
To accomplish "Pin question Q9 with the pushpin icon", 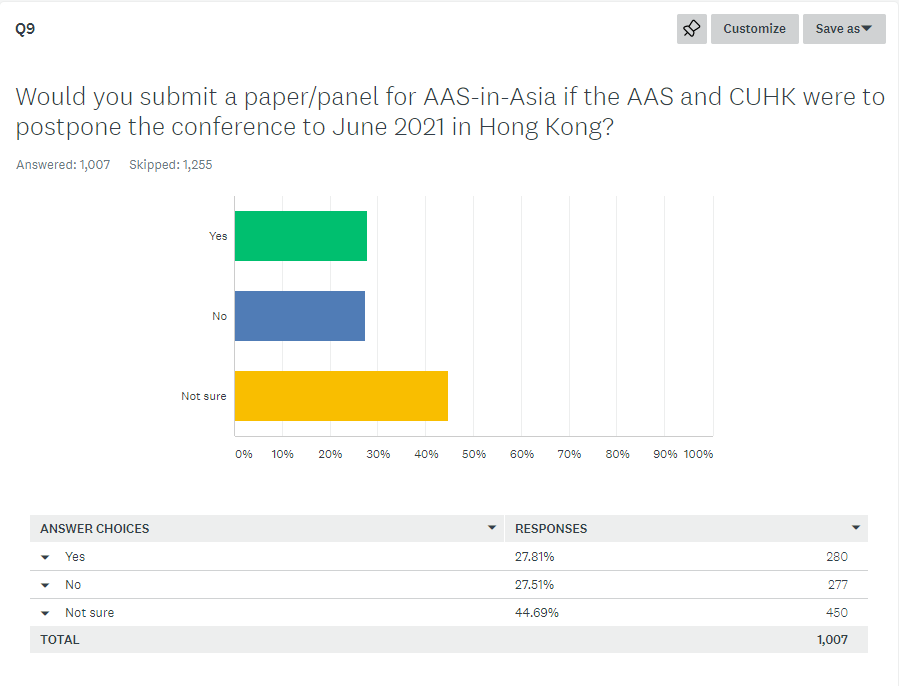I will (x=691, y=29).
